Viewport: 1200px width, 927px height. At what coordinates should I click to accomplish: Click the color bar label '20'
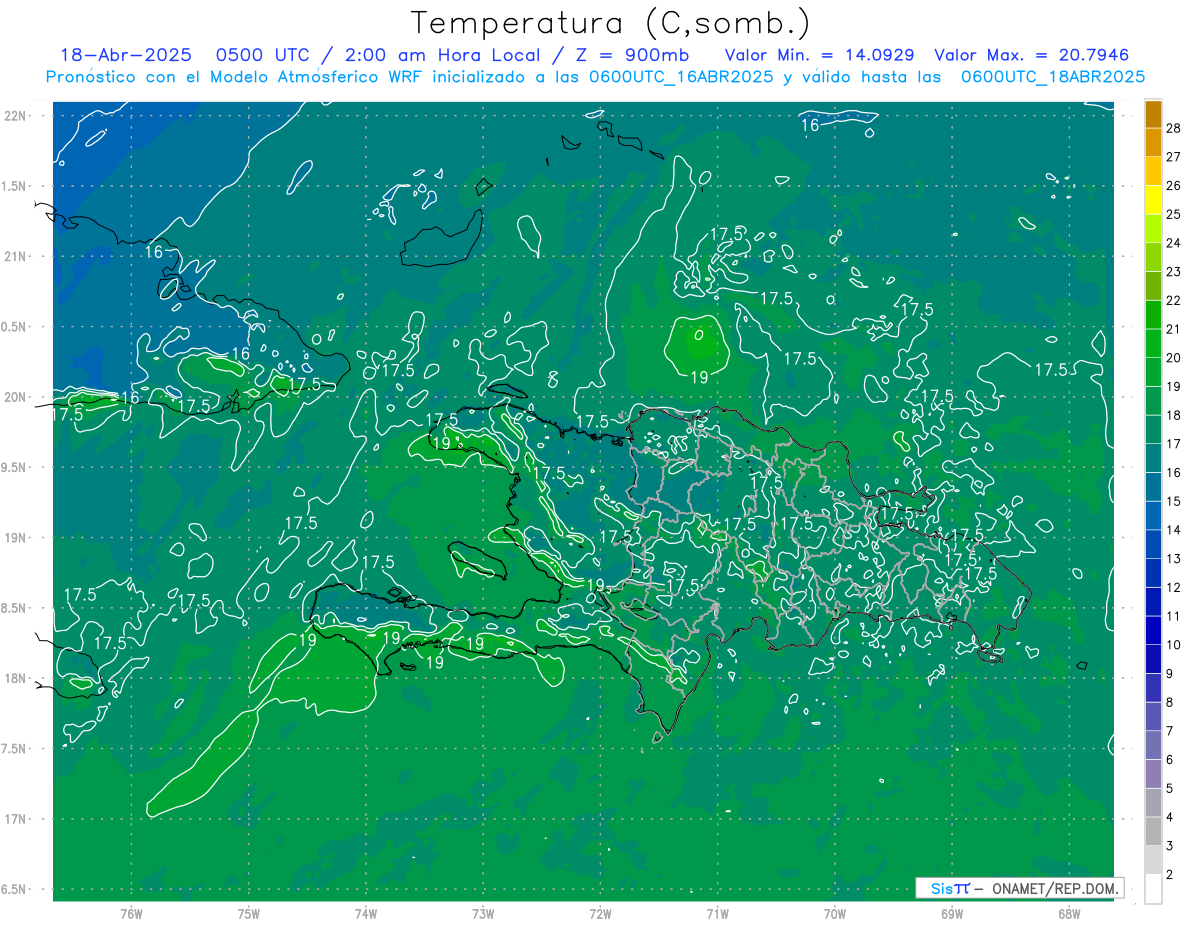(1174, 358)
